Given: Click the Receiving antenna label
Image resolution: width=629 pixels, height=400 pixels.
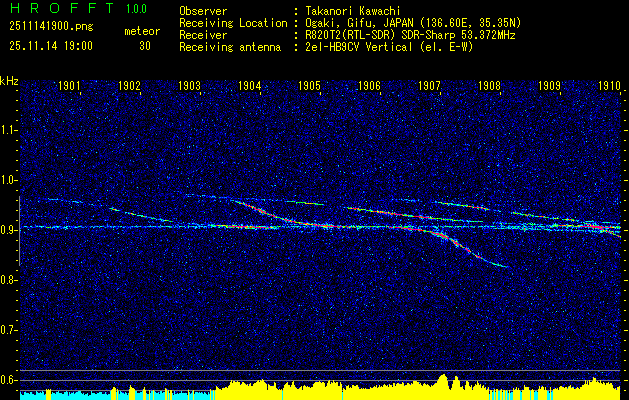Looking at the screenshot, I should pyautogui.click(x=230, y=47).
